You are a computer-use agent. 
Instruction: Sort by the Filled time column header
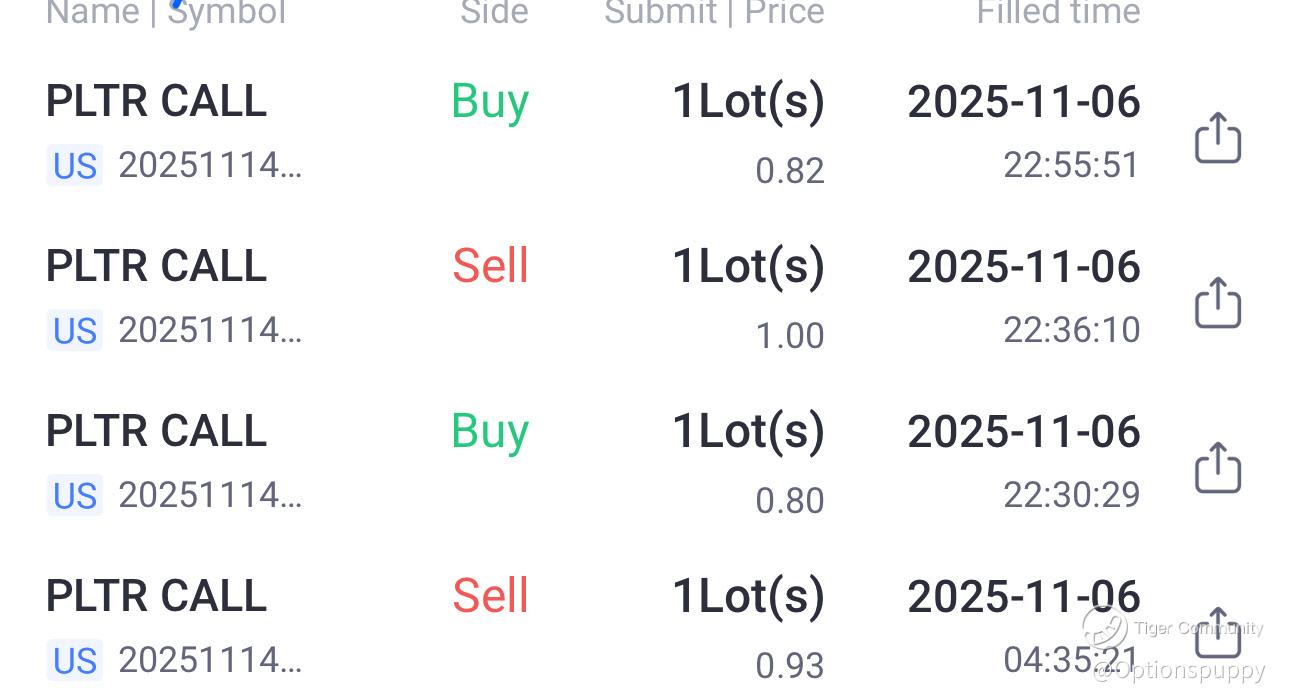click(1058, 13)
